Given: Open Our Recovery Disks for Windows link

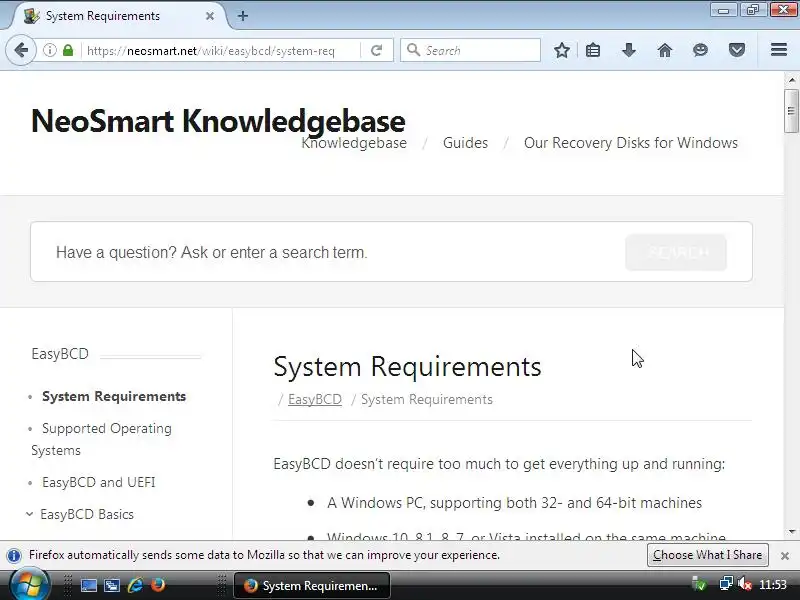Looking at the screenshot, I should [631, 143].
